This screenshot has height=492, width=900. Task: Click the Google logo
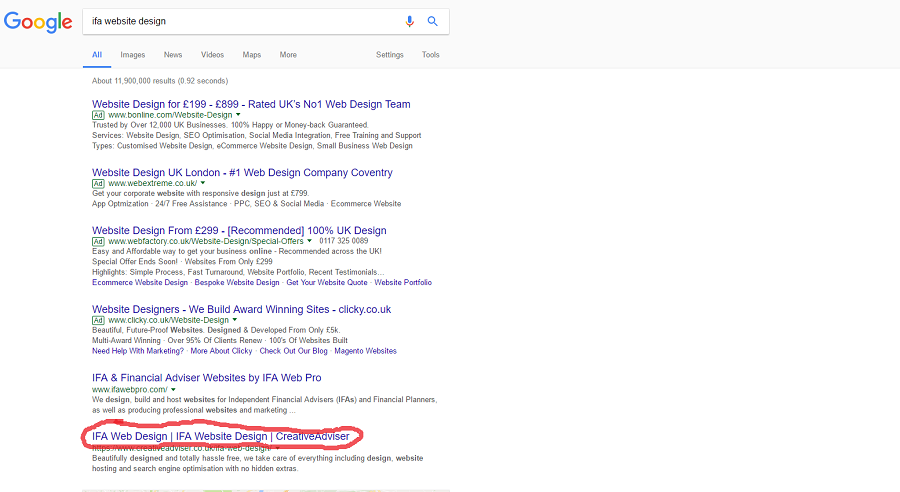tap(38, 22)
